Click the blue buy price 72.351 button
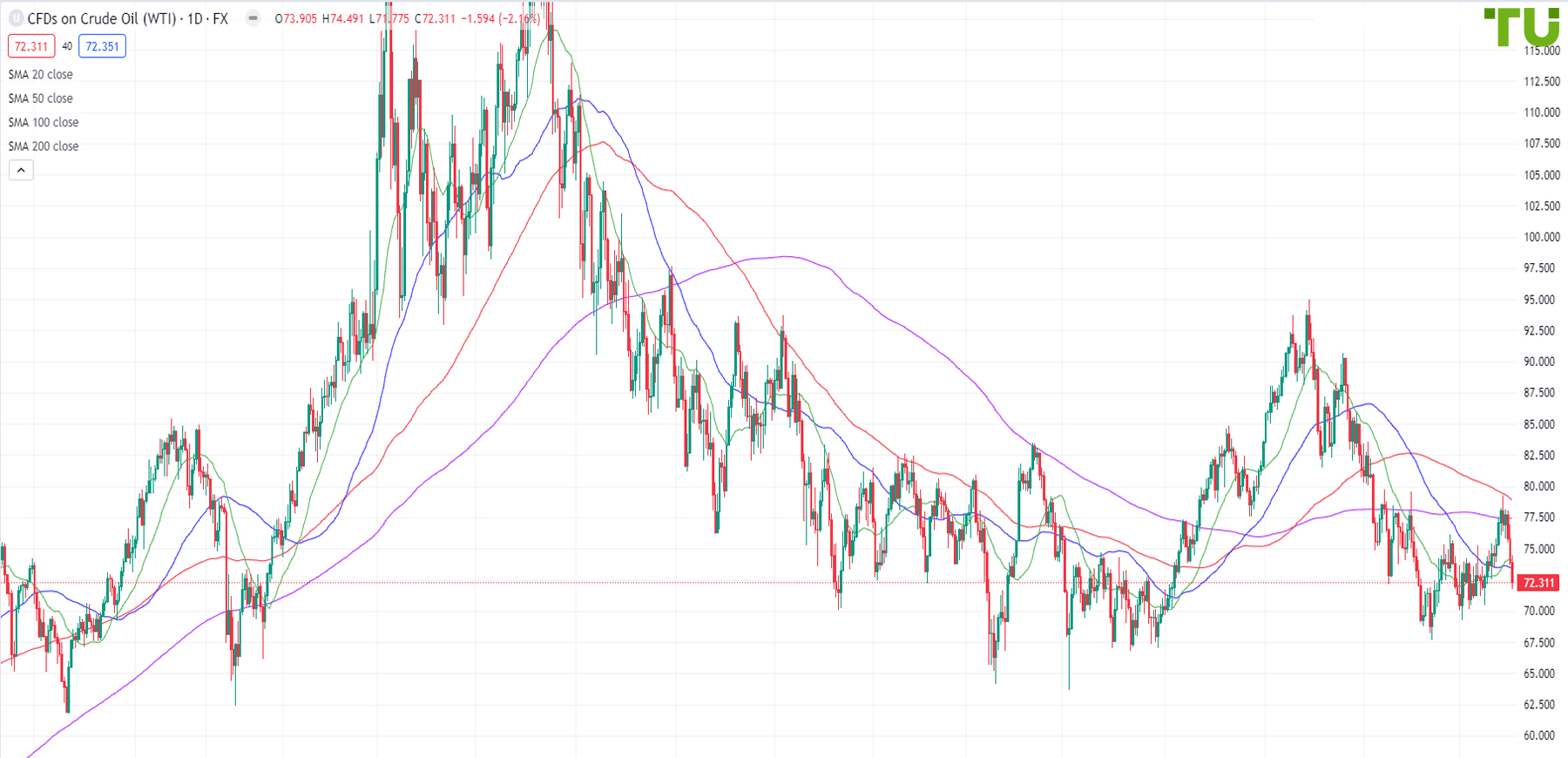Viewport: 1568px width, 758px height. pyautogui.click(x=102, y=46)
